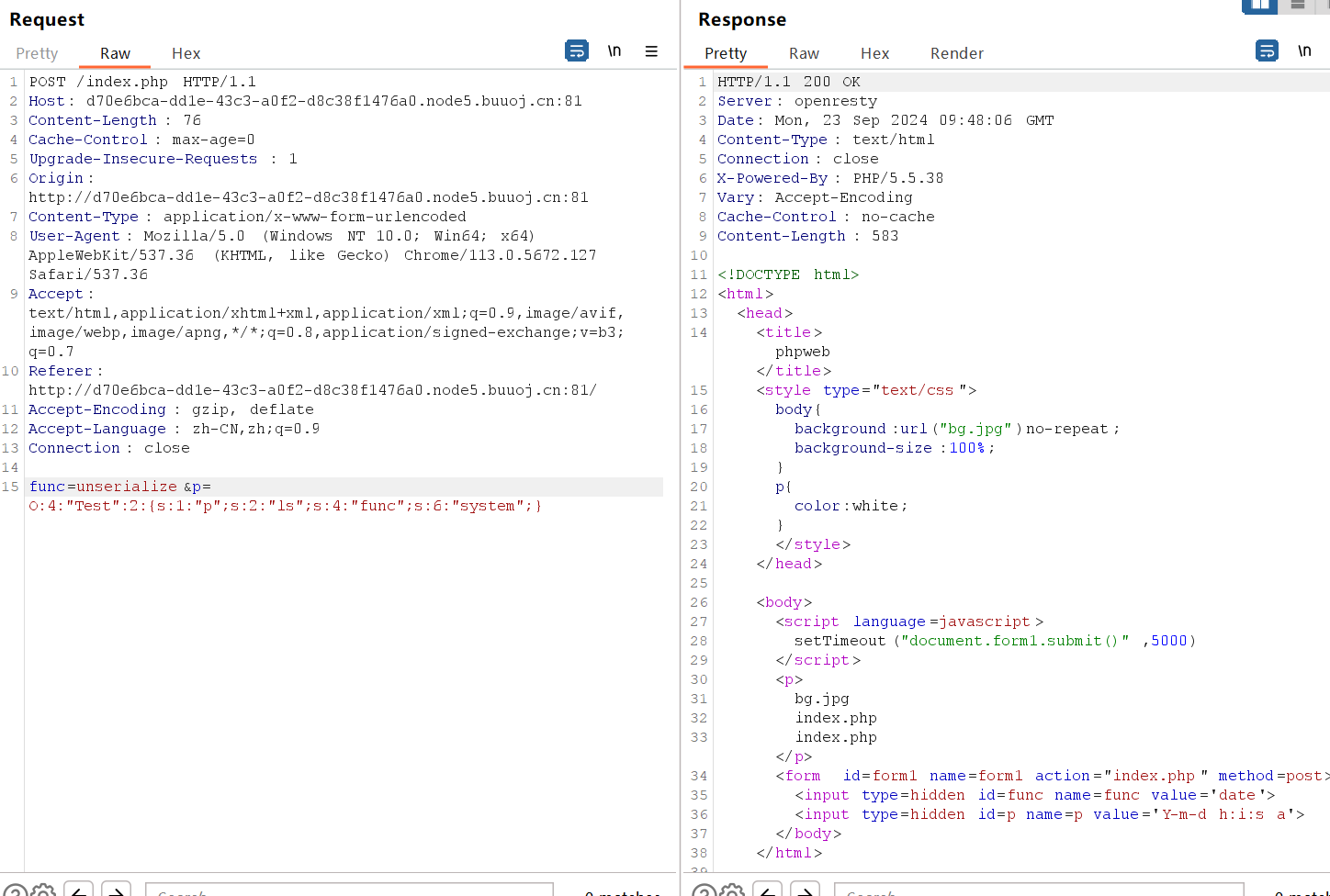1330x896 pixels.
Task: Go to previous match in Request search
Action: click(x=79, y=890)
